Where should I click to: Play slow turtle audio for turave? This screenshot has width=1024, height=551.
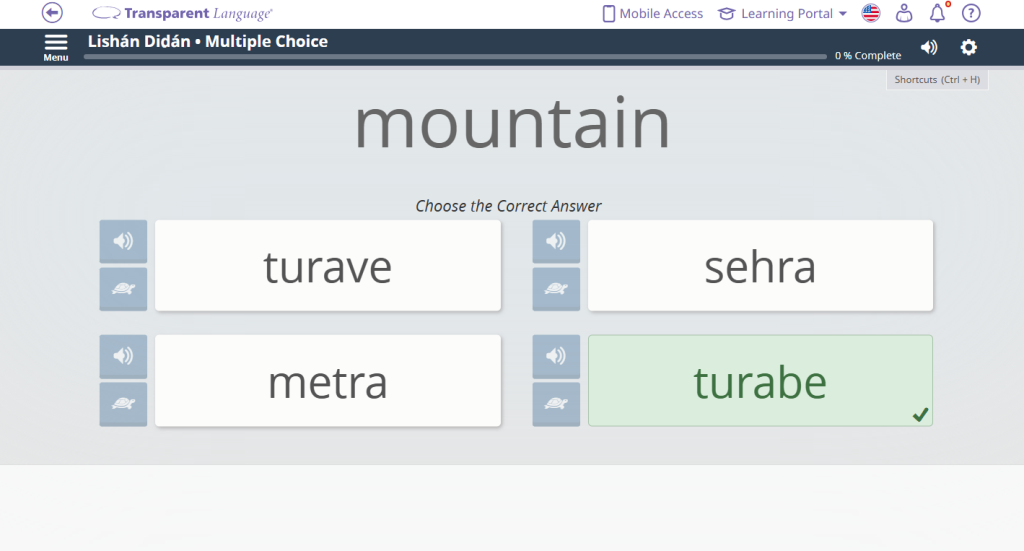click(123, 289)
